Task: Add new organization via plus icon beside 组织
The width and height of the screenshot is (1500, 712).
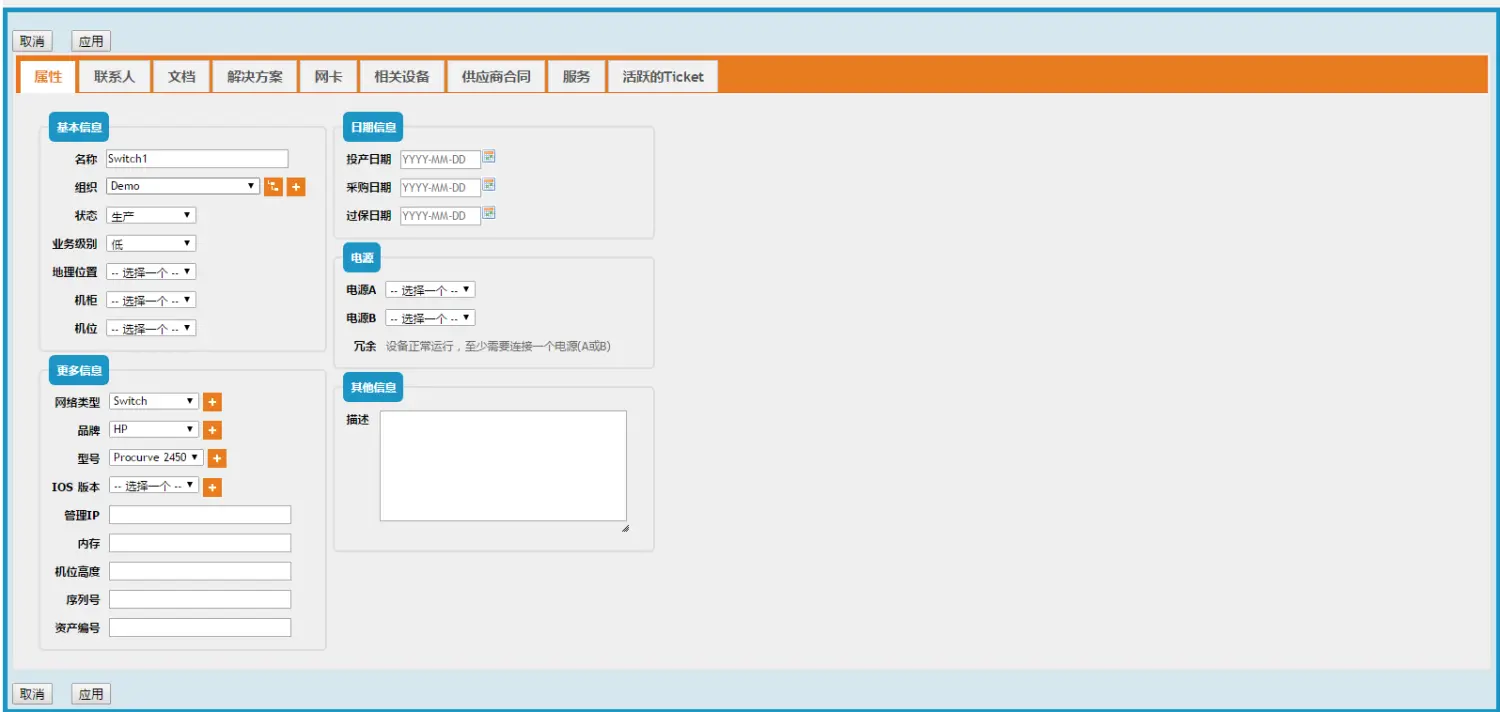Action: click(x=296, y=187)
